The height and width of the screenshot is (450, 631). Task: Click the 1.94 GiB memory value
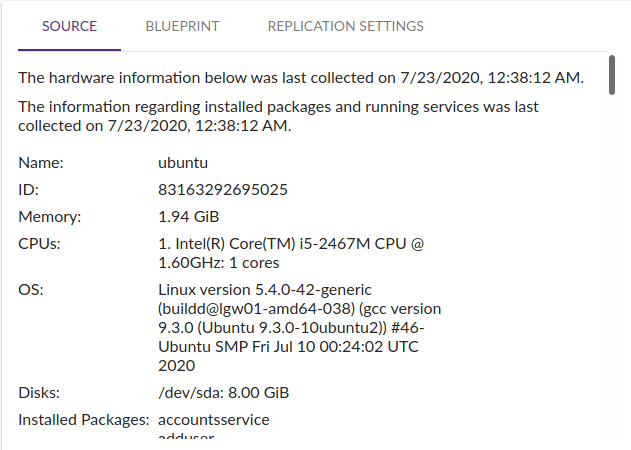[189, 217]
